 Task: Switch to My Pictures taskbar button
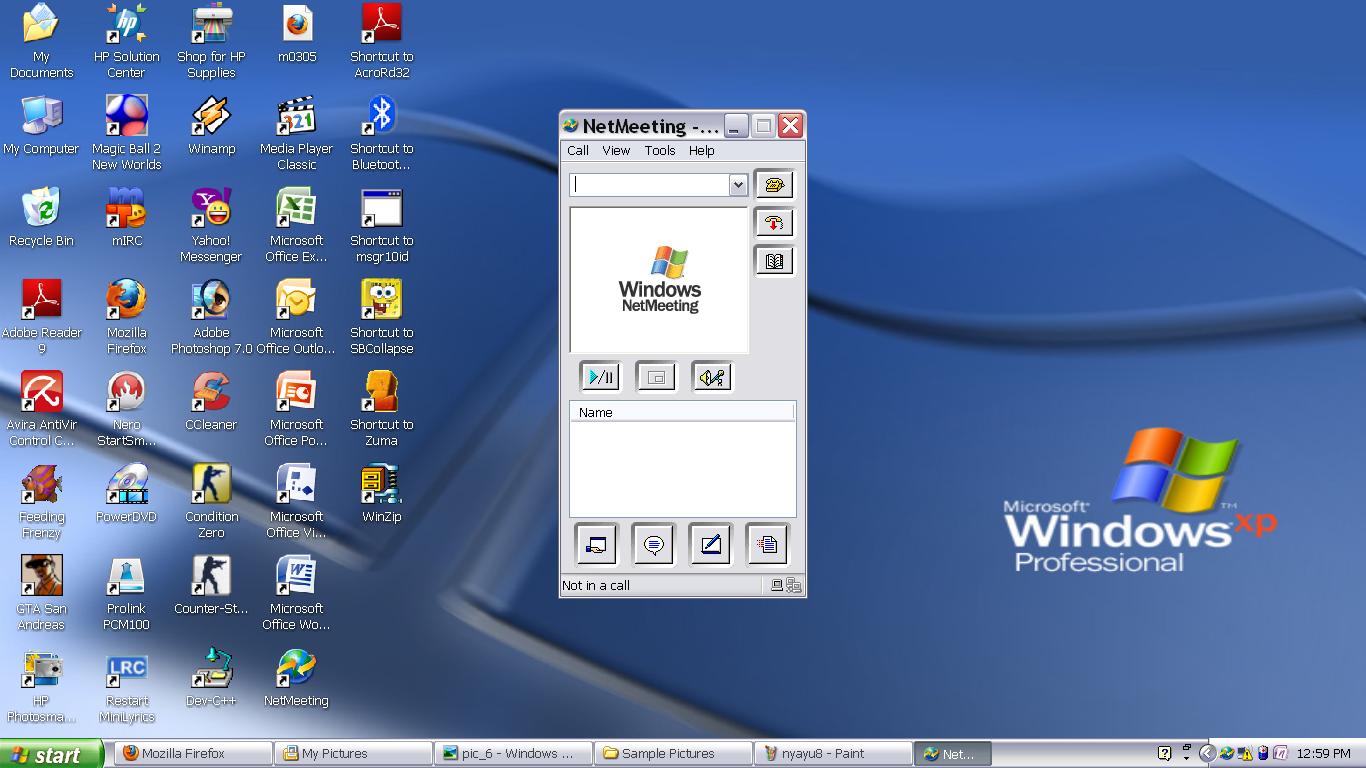point(354,754)
